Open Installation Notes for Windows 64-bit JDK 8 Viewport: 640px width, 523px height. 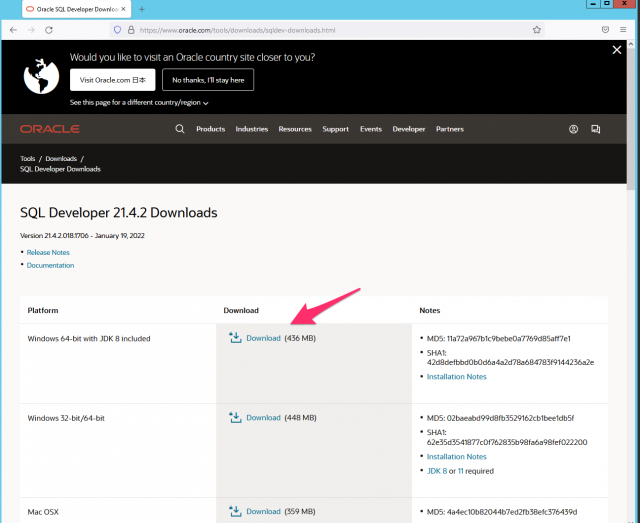pyautogui.click(x=457, y=376)
